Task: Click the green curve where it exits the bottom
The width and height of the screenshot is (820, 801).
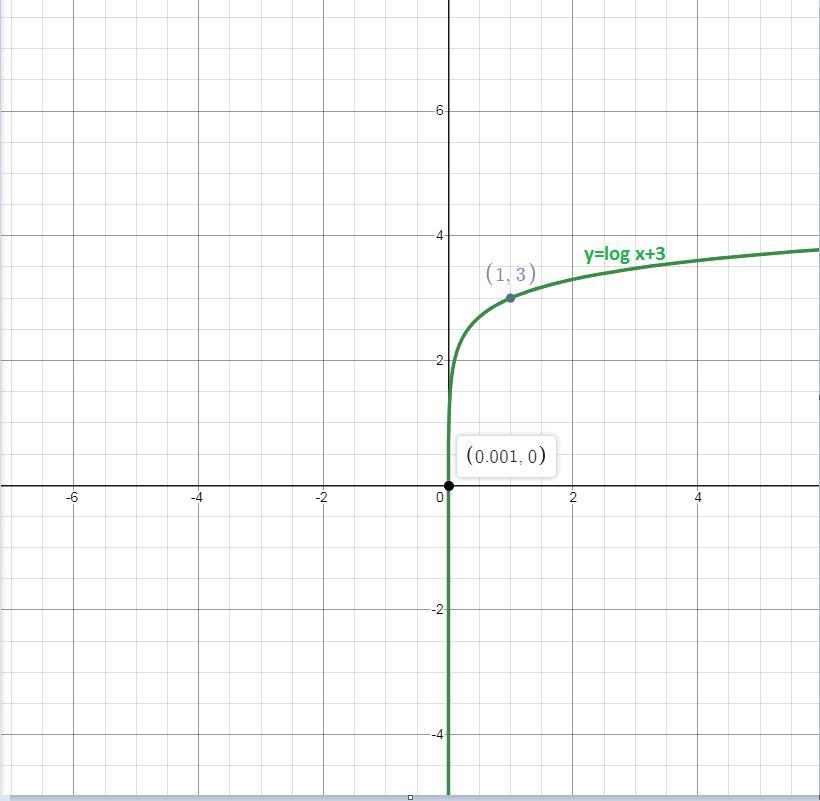Action: 448,791
